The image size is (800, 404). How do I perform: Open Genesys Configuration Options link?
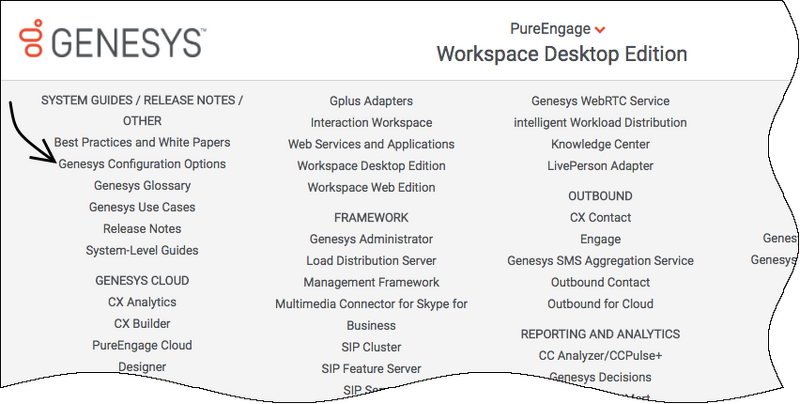[142, 164]
